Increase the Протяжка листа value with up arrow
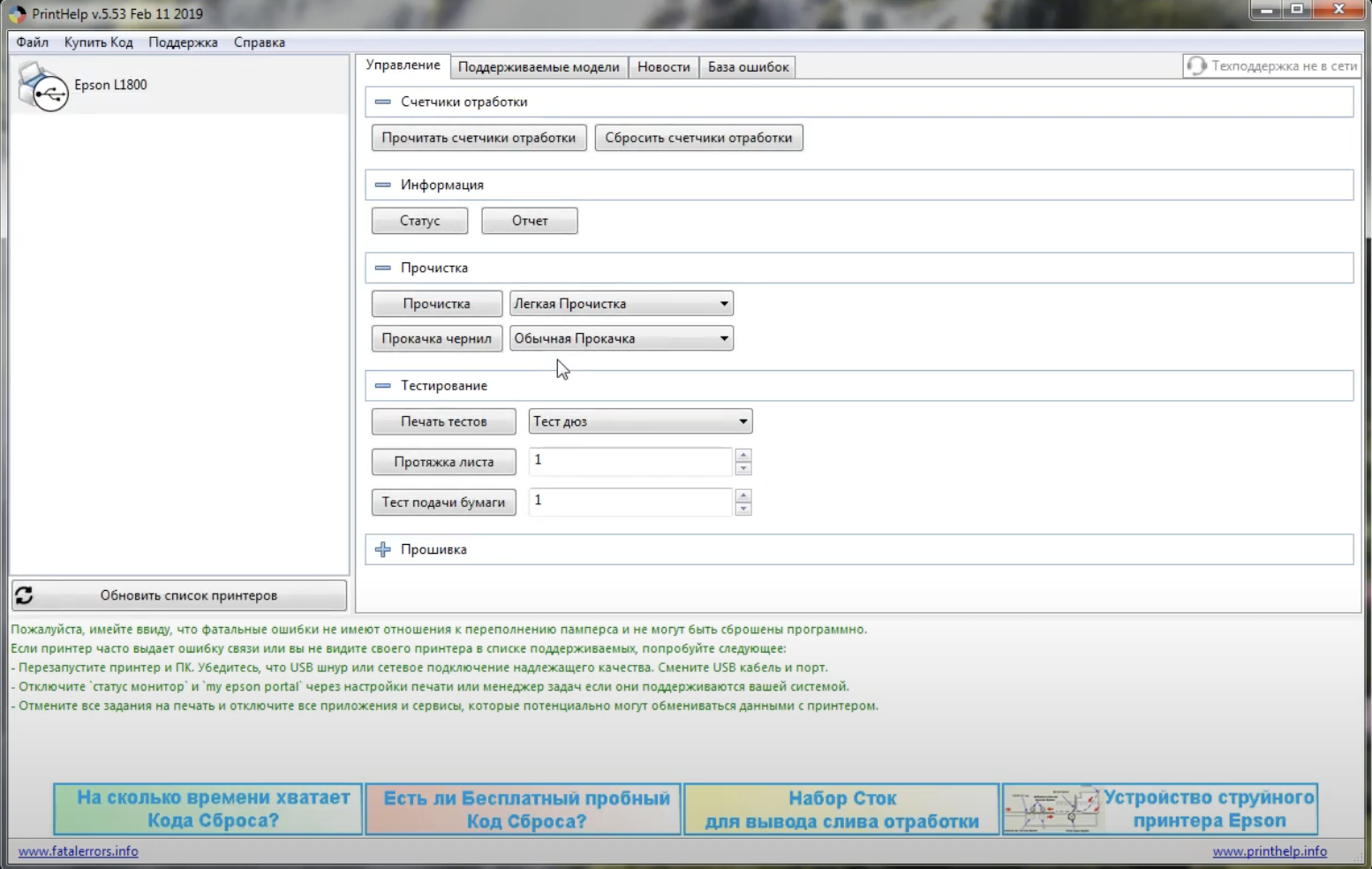 click(743, 456)
